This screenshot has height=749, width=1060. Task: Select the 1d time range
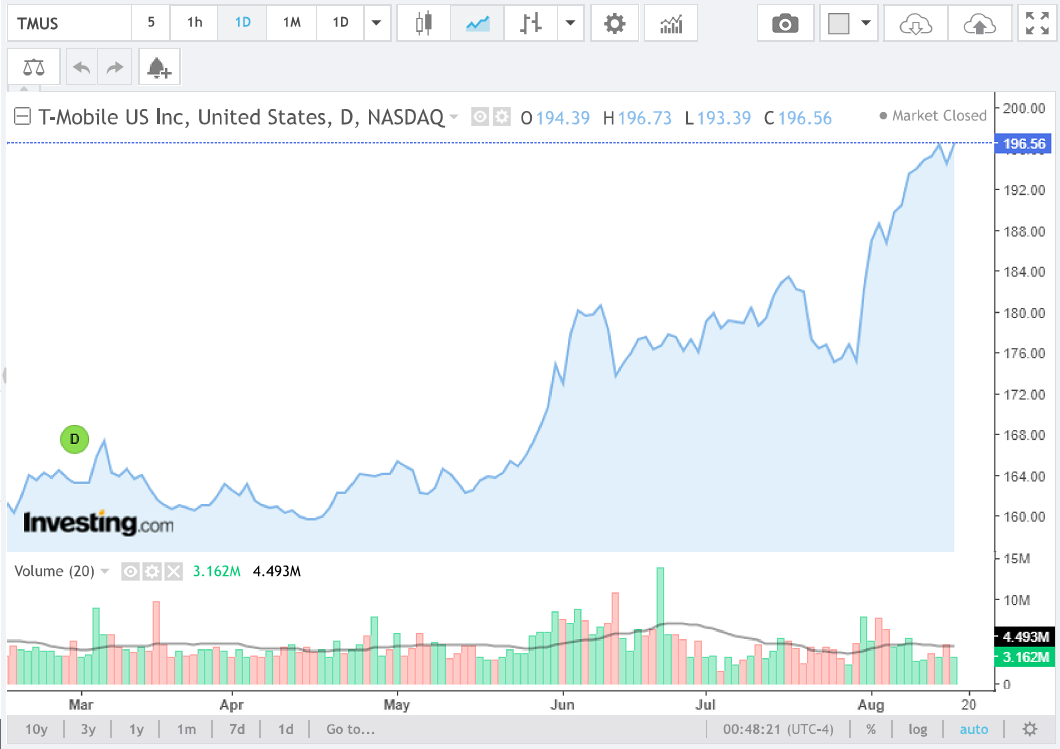(286, 729)
